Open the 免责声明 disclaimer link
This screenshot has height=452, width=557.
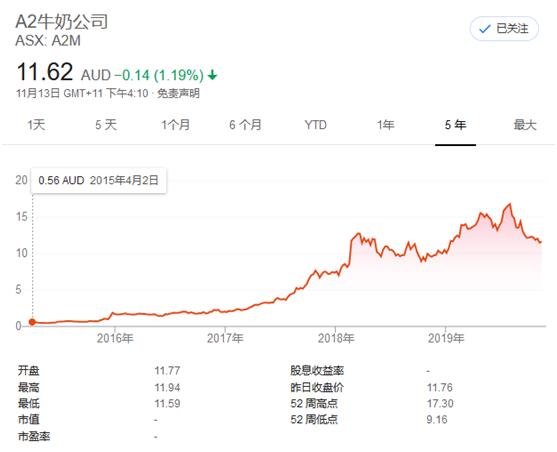point(178,93)
